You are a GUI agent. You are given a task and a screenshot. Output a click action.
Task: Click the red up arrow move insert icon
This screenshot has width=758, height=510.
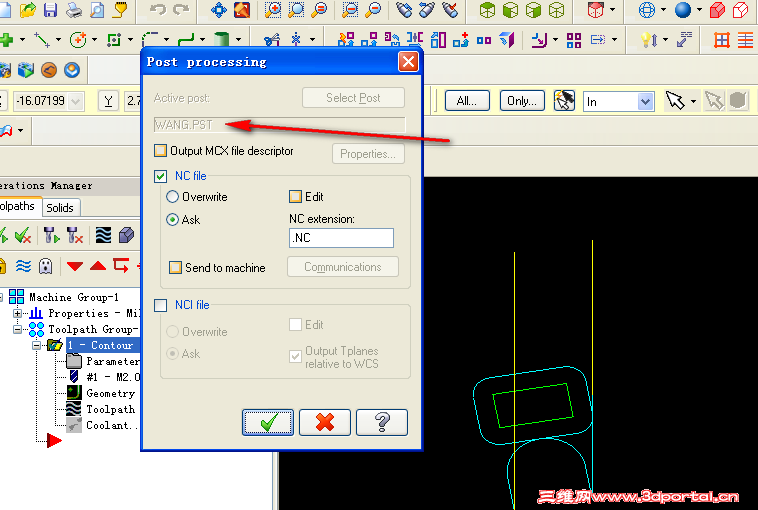click(x=98, y=266)
